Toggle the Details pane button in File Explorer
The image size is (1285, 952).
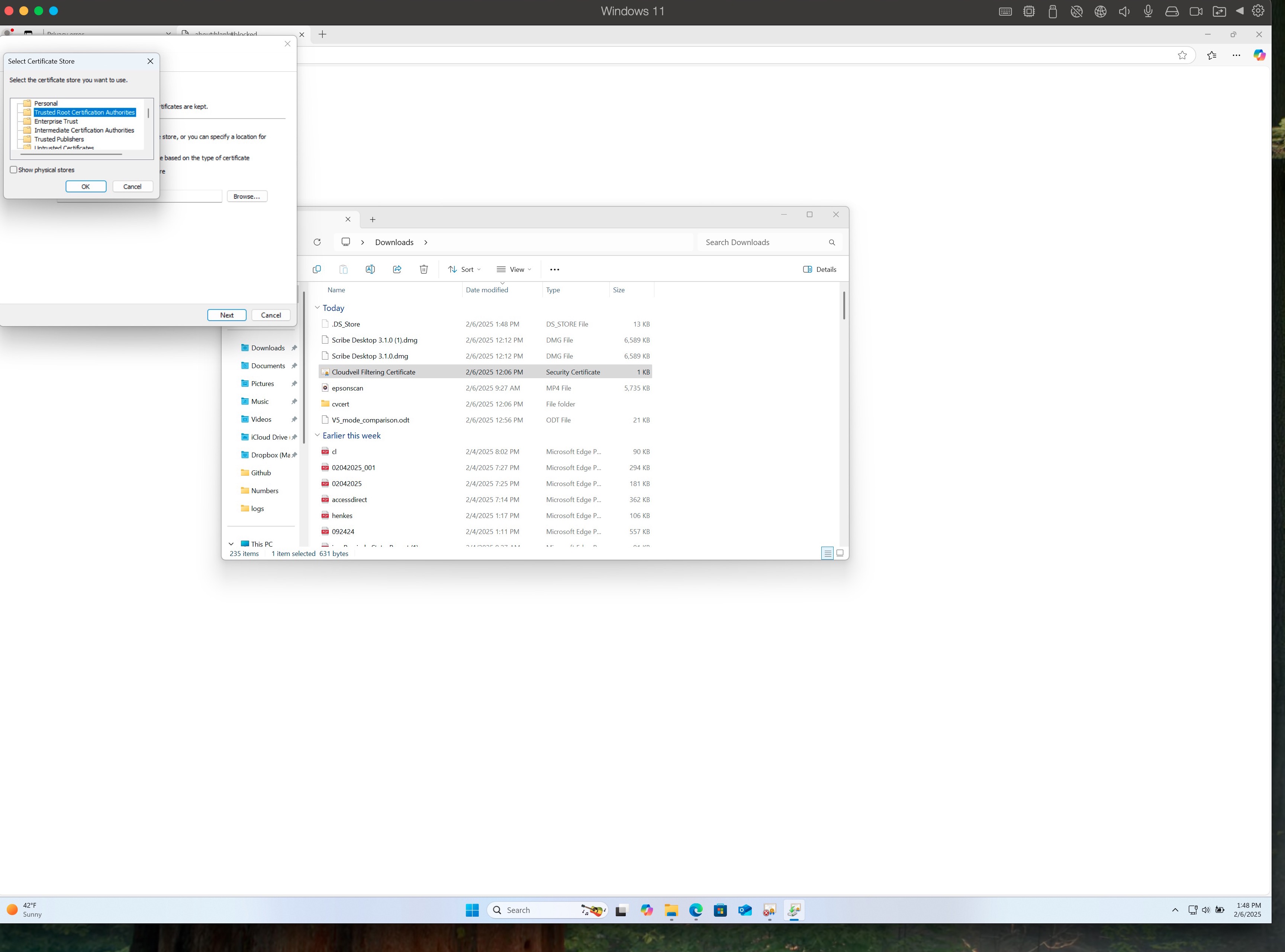click(819, 269)
